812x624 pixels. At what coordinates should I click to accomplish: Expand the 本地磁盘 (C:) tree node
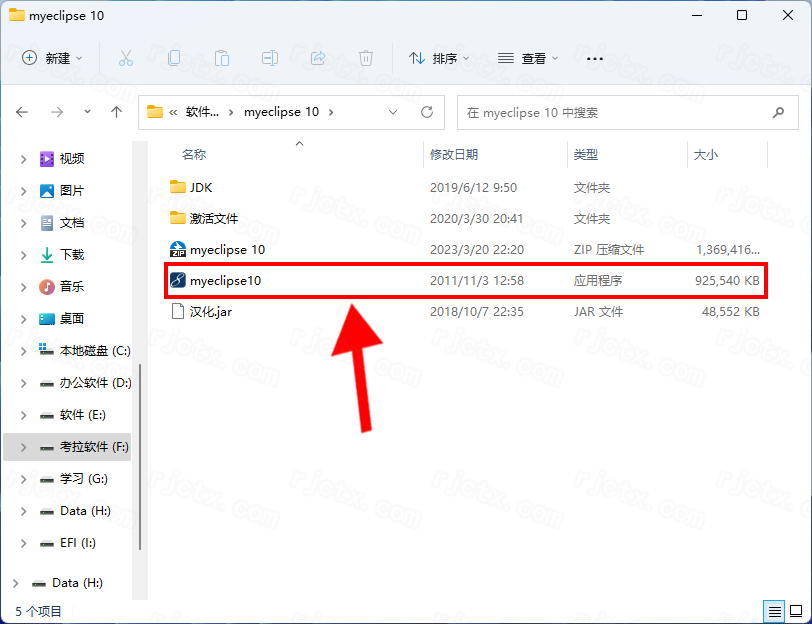(x=24, y=351)
